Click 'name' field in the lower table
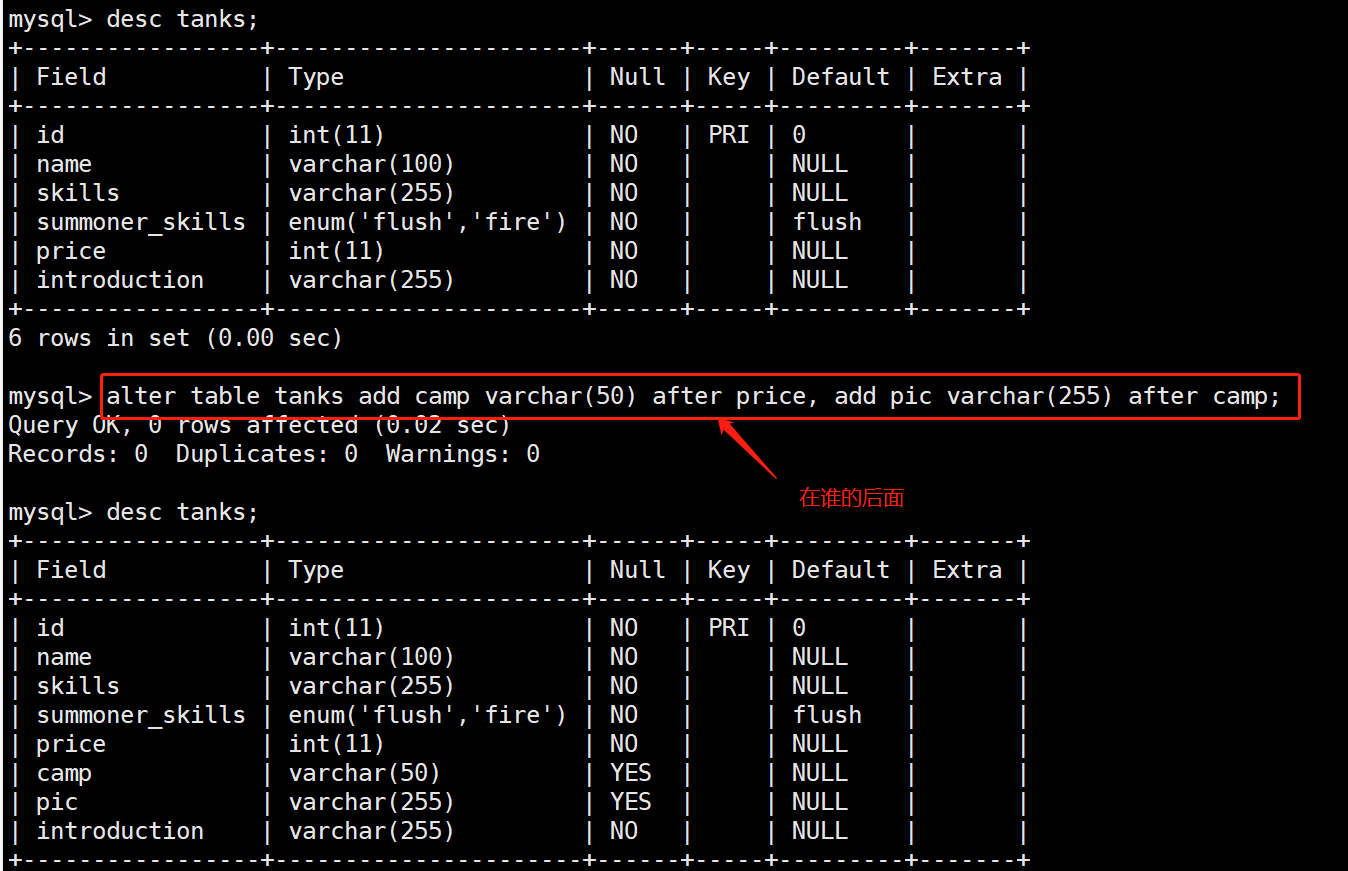The height and width of the screenshot is (871, 1348). coord(64,658)
